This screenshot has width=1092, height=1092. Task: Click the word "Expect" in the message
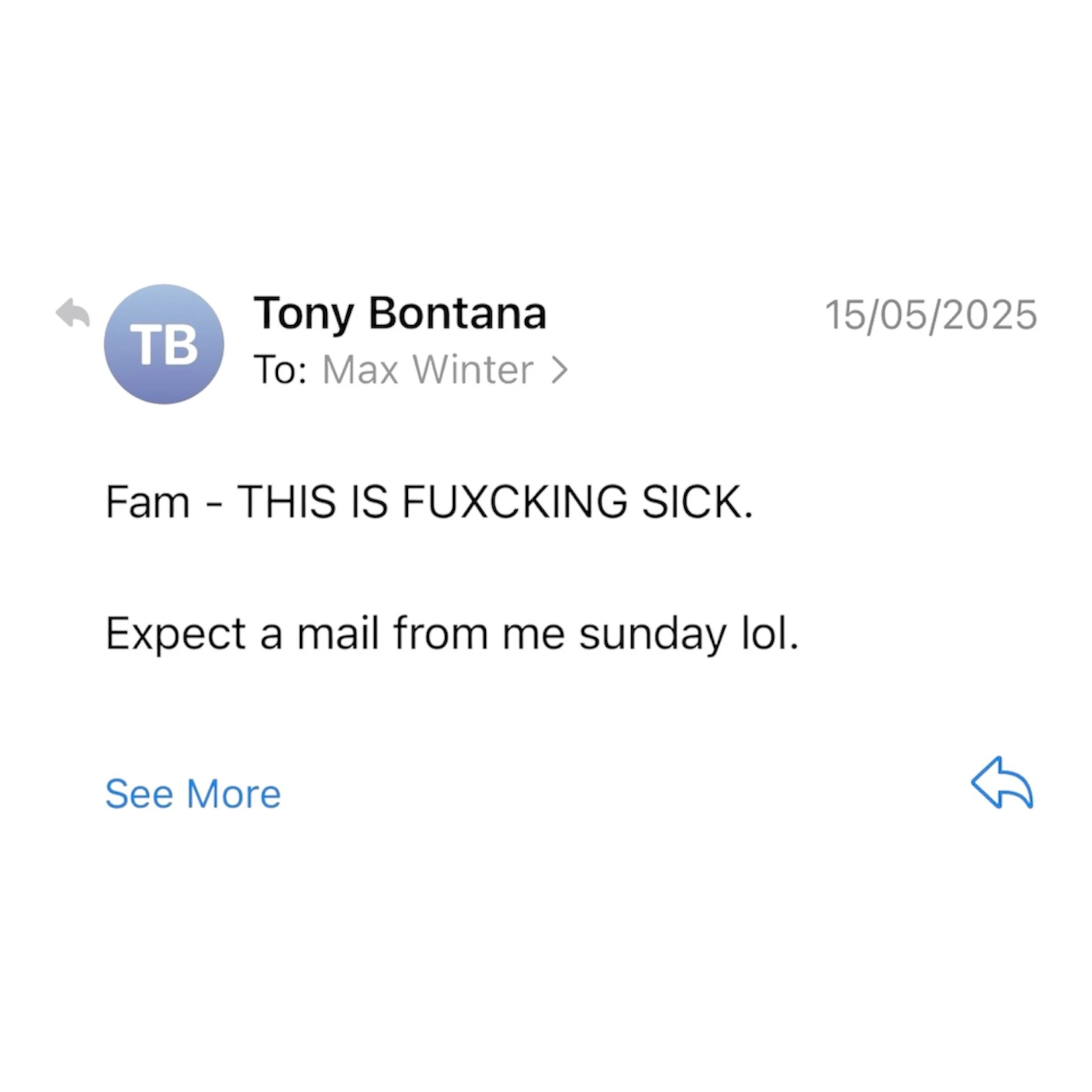pos(176,634)
